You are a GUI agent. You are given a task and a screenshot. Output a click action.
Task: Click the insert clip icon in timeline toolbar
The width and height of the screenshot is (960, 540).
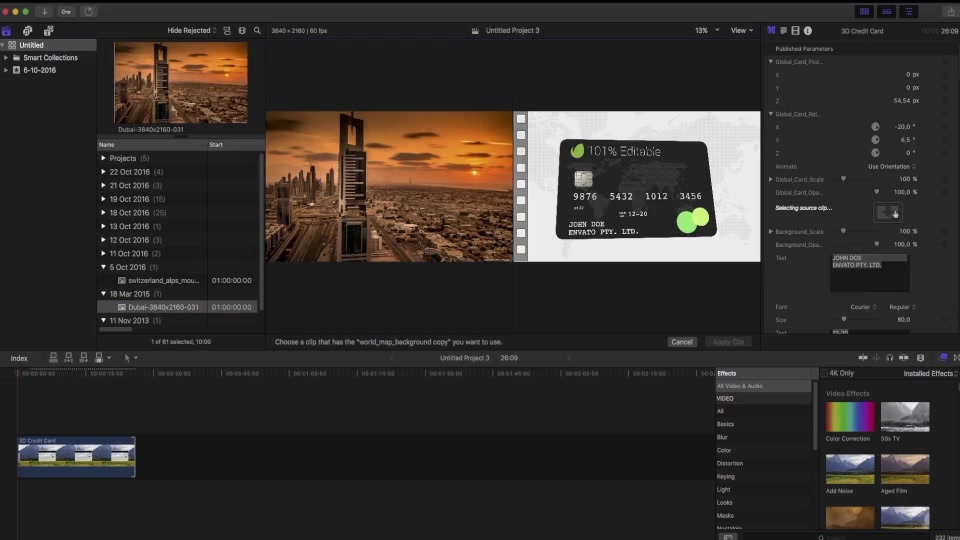69,358
